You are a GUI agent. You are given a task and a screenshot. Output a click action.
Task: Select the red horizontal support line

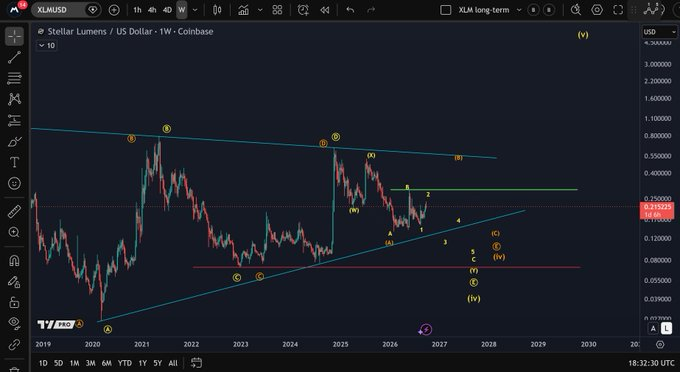pos(386,267)
